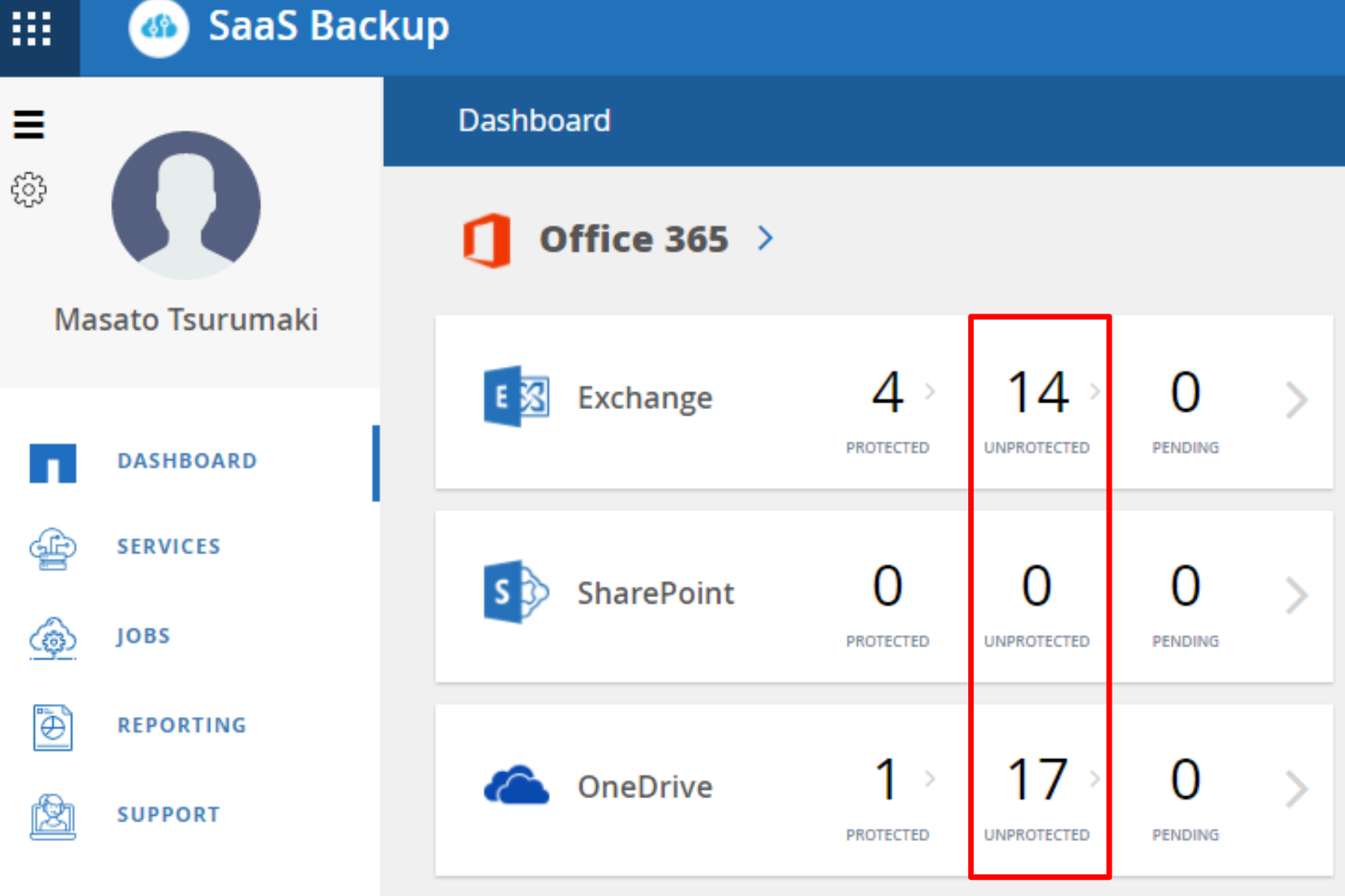Click the SaaS Backup title text
Image resolution: width=1345 pixels, height=896 pixels.
pos(328,26)
